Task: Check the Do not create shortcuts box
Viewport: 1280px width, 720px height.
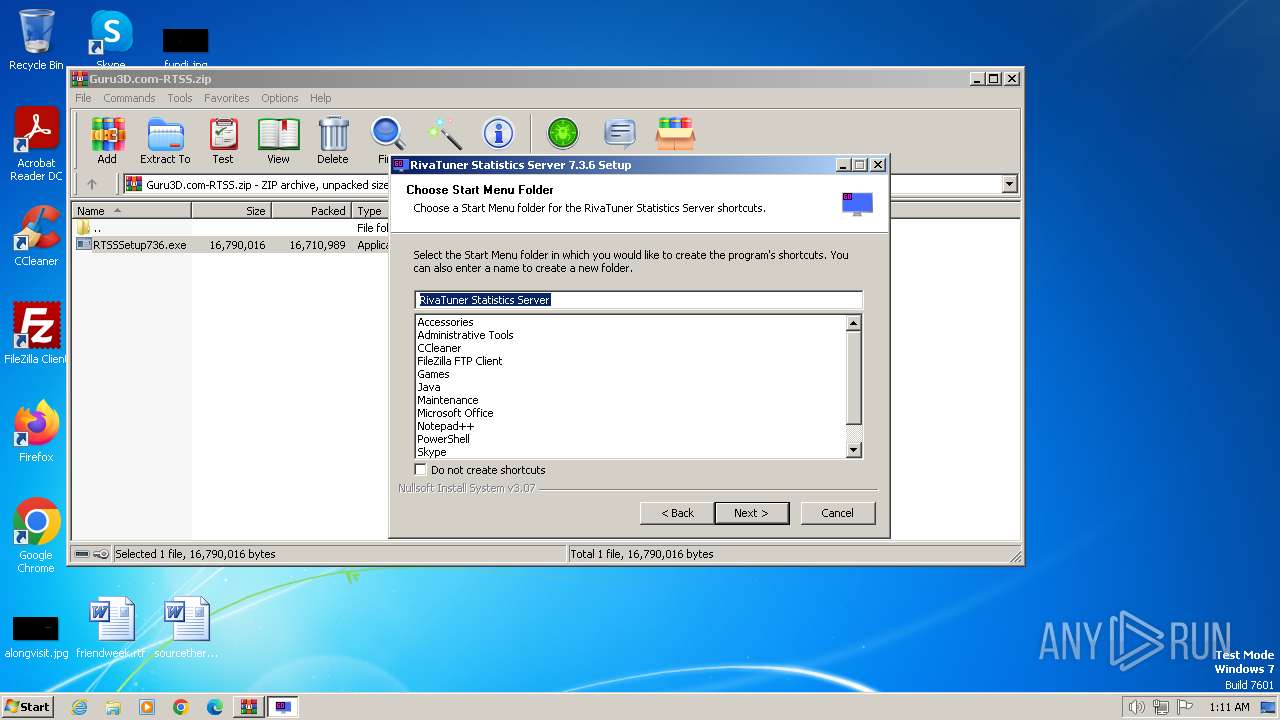Action: [x=421, y=469]
